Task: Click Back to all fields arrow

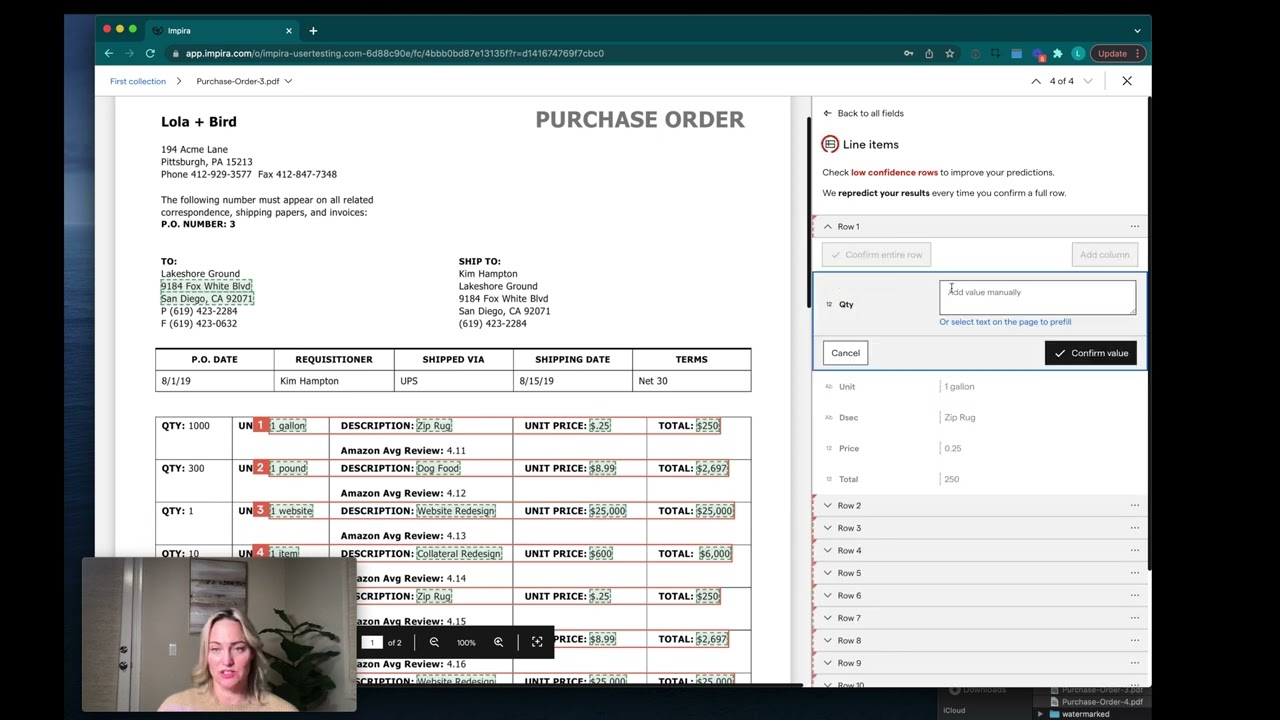Action: click(827, 113)
